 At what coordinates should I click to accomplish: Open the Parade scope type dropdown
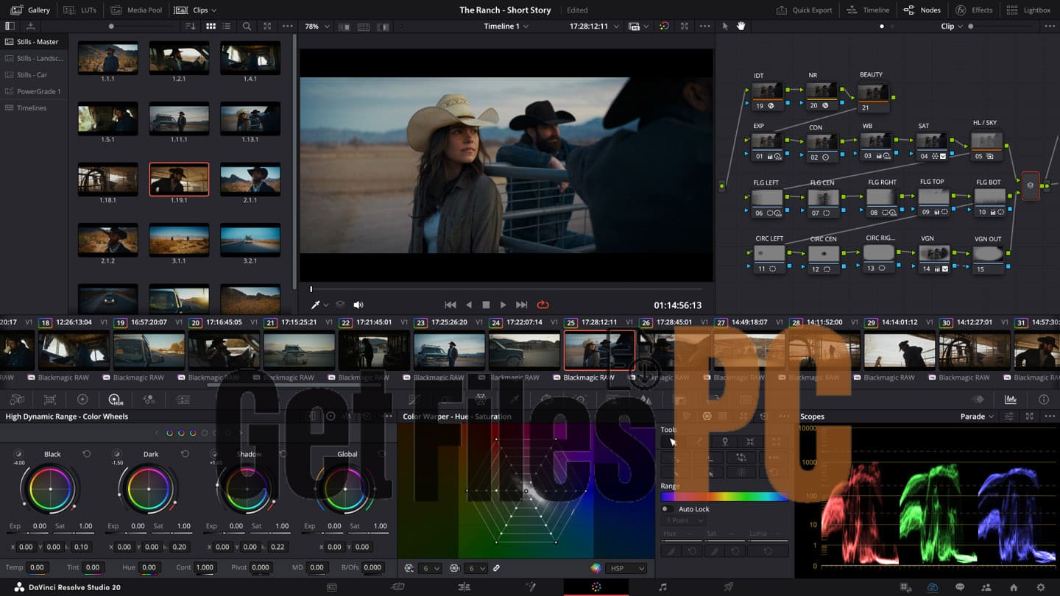click(x=977, y=417)
